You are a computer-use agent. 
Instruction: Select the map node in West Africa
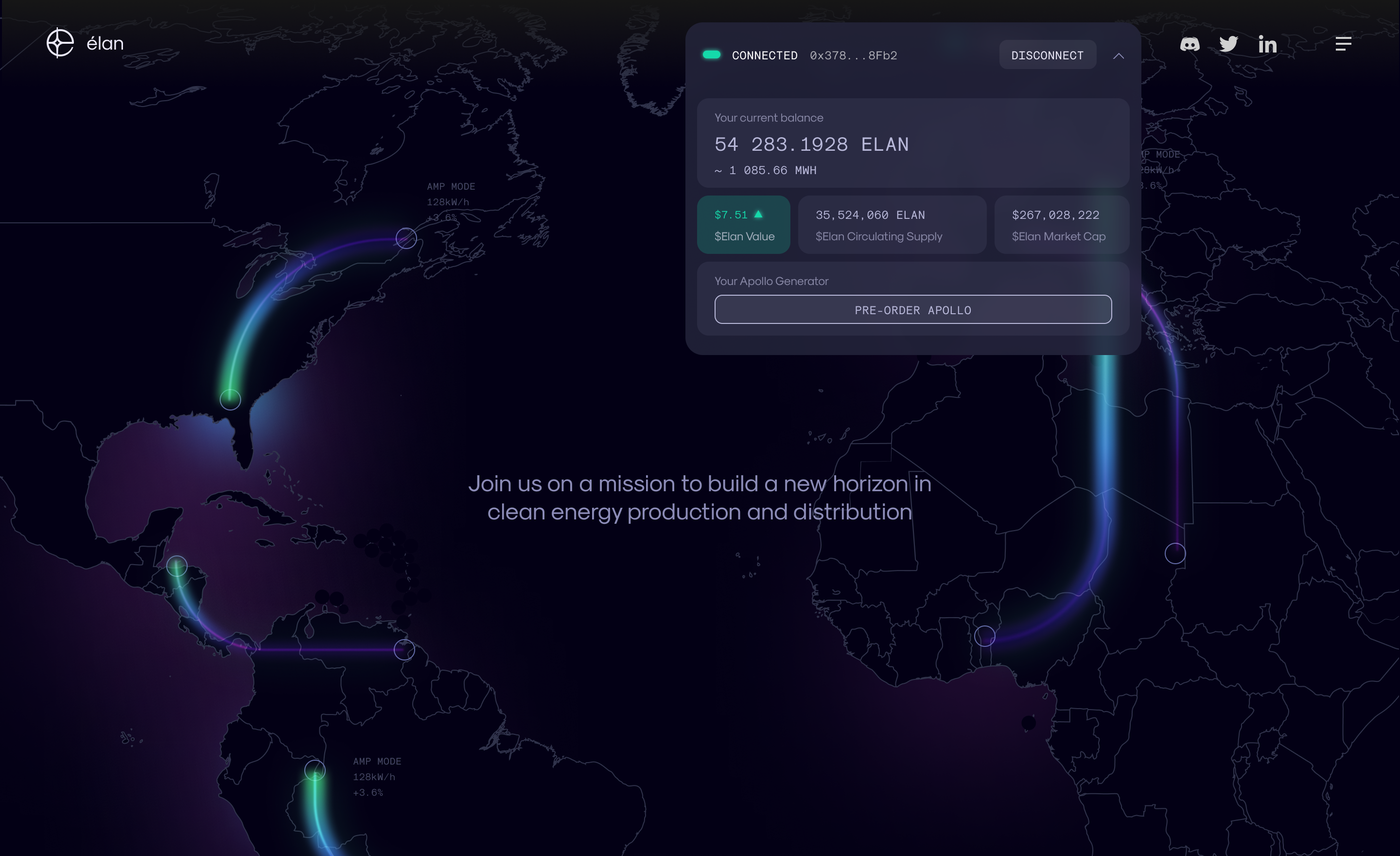tap(986, 637)
